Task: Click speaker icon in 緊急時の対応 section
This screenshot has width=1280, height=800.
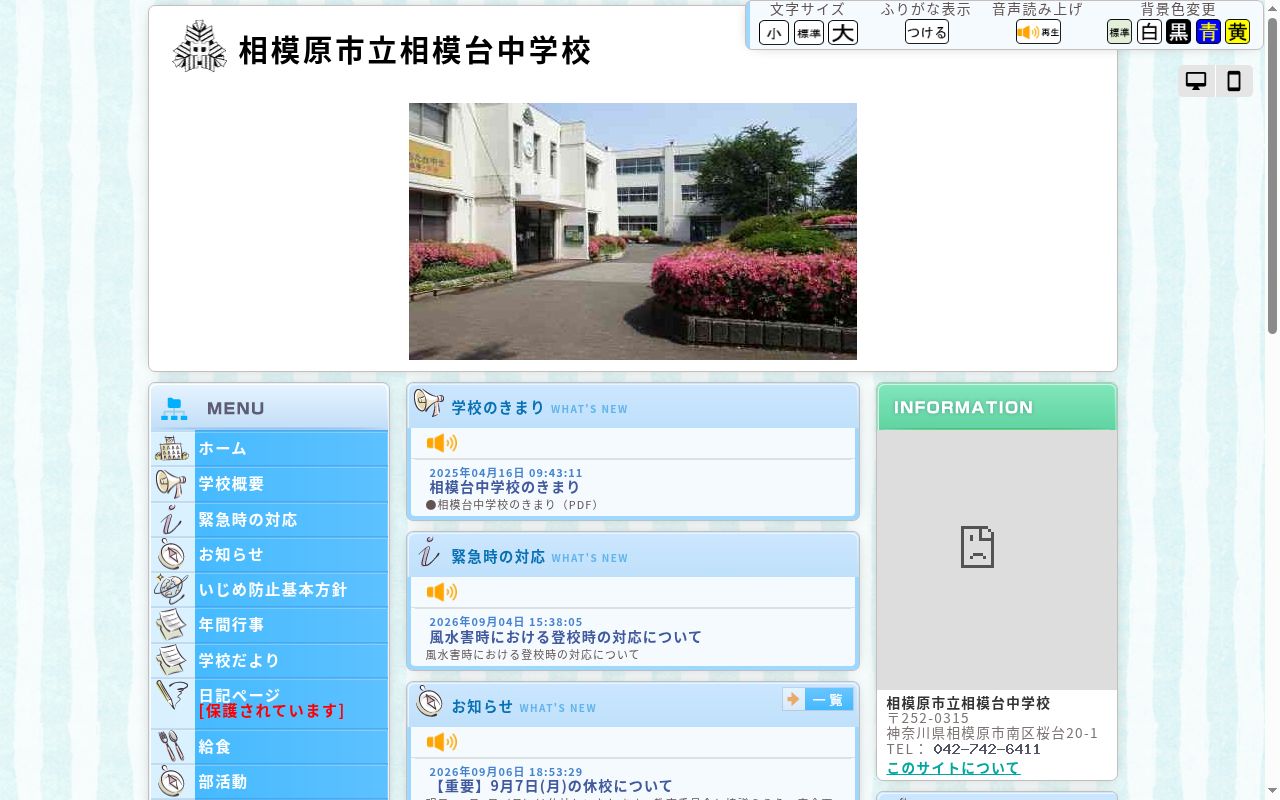Action: [x=442, y=592]
